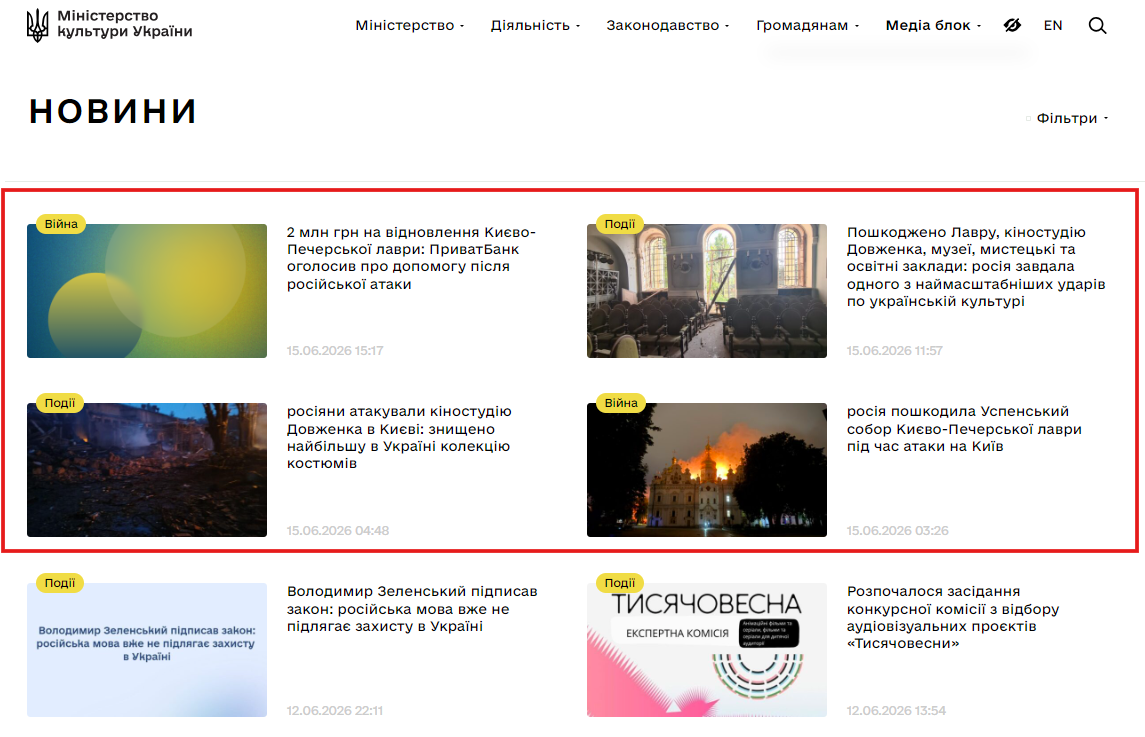Open the Успенський собор damage article headline

pos(964,429)
